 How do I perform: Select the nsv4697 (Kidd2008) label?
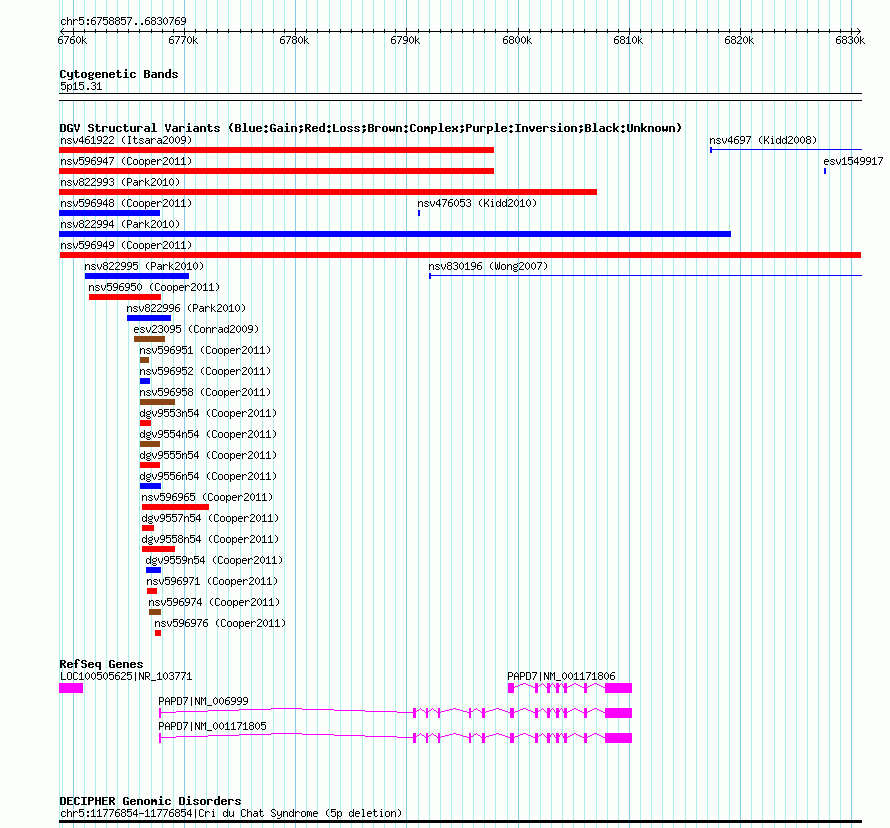763,140
